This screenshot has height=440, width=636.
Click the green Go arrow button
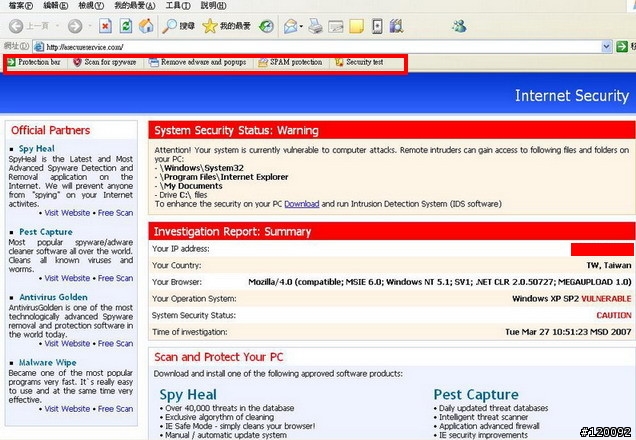[x=622, y=47]
